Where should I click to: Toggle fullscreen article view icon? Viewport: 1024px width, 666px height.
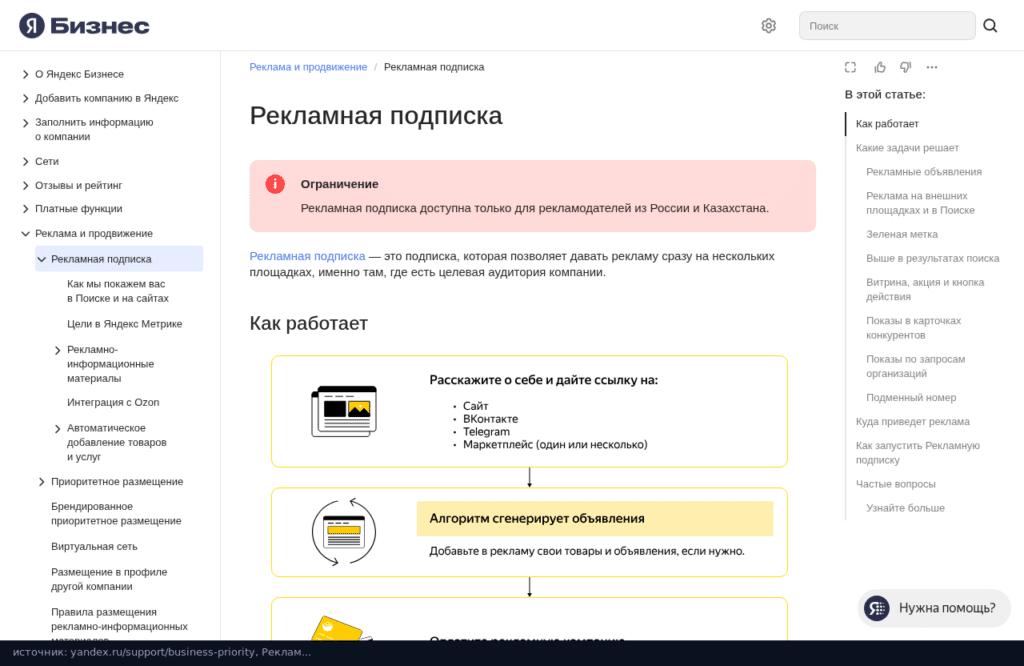850,67
